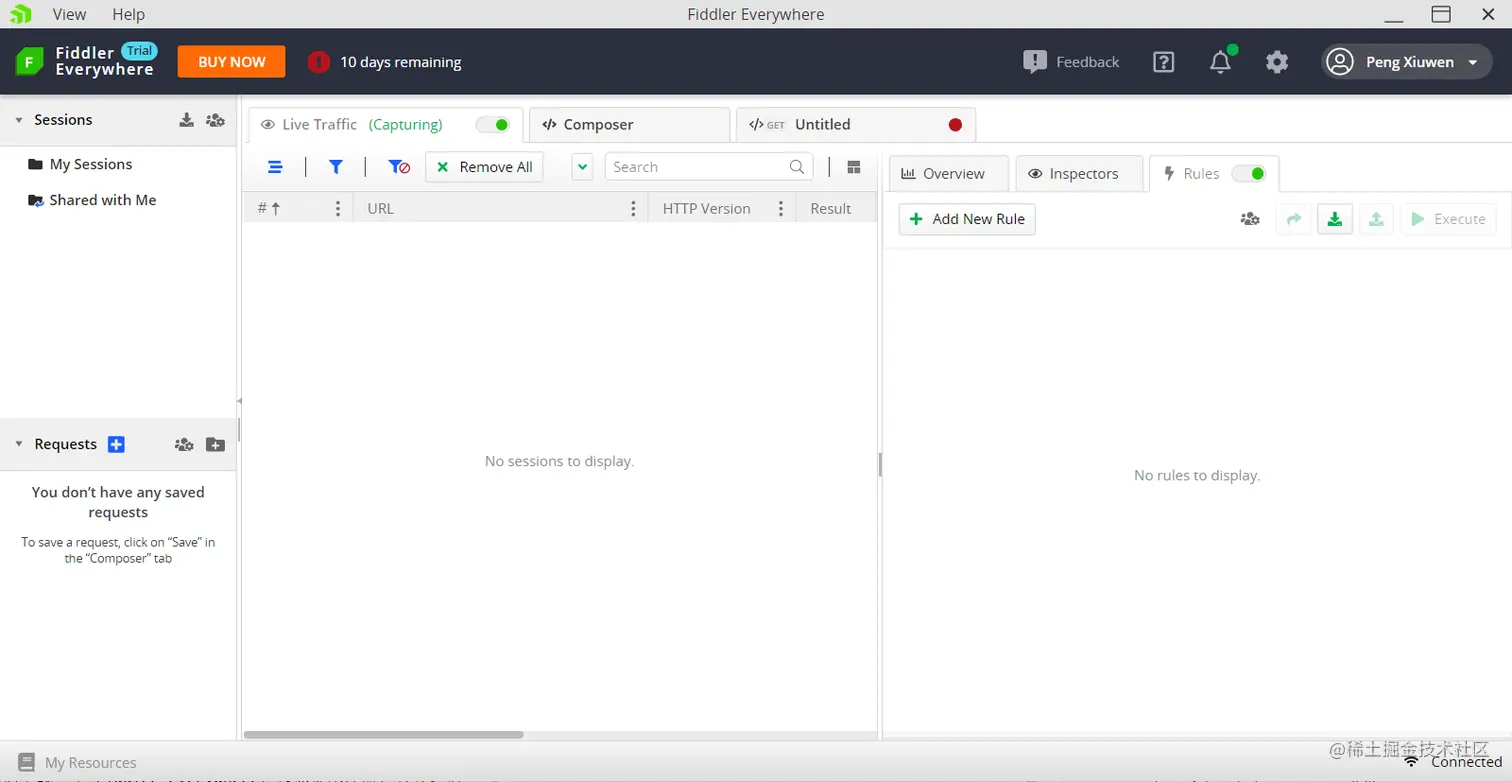The image size is (1512, 782).
Task: Click the BUY NOW button
Action: tap(231, 62)
